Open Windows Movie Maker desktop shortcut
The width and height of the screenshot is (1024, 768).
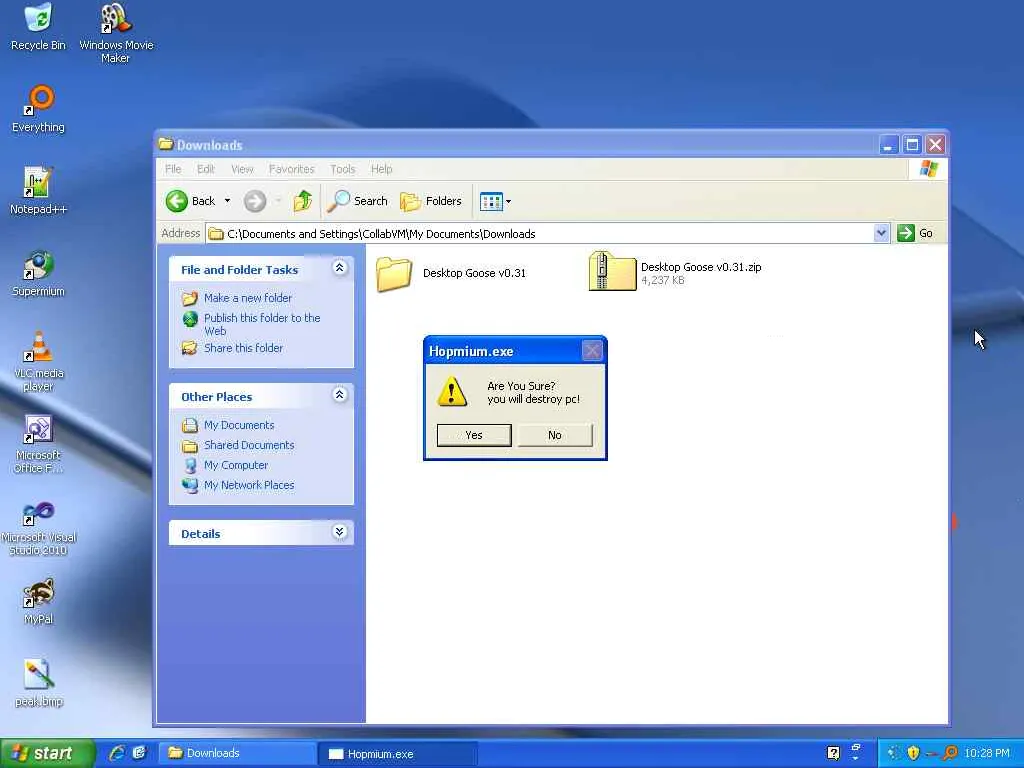[x=116, y=31]
